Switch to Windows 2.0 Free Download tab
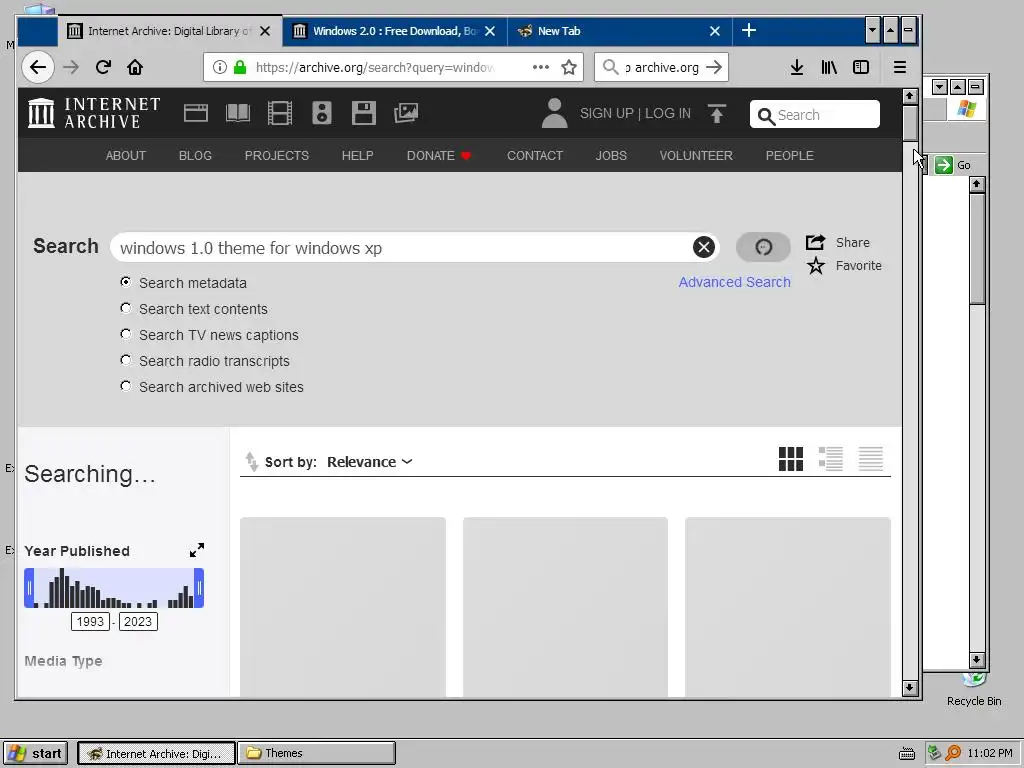 tap(394, 31)
